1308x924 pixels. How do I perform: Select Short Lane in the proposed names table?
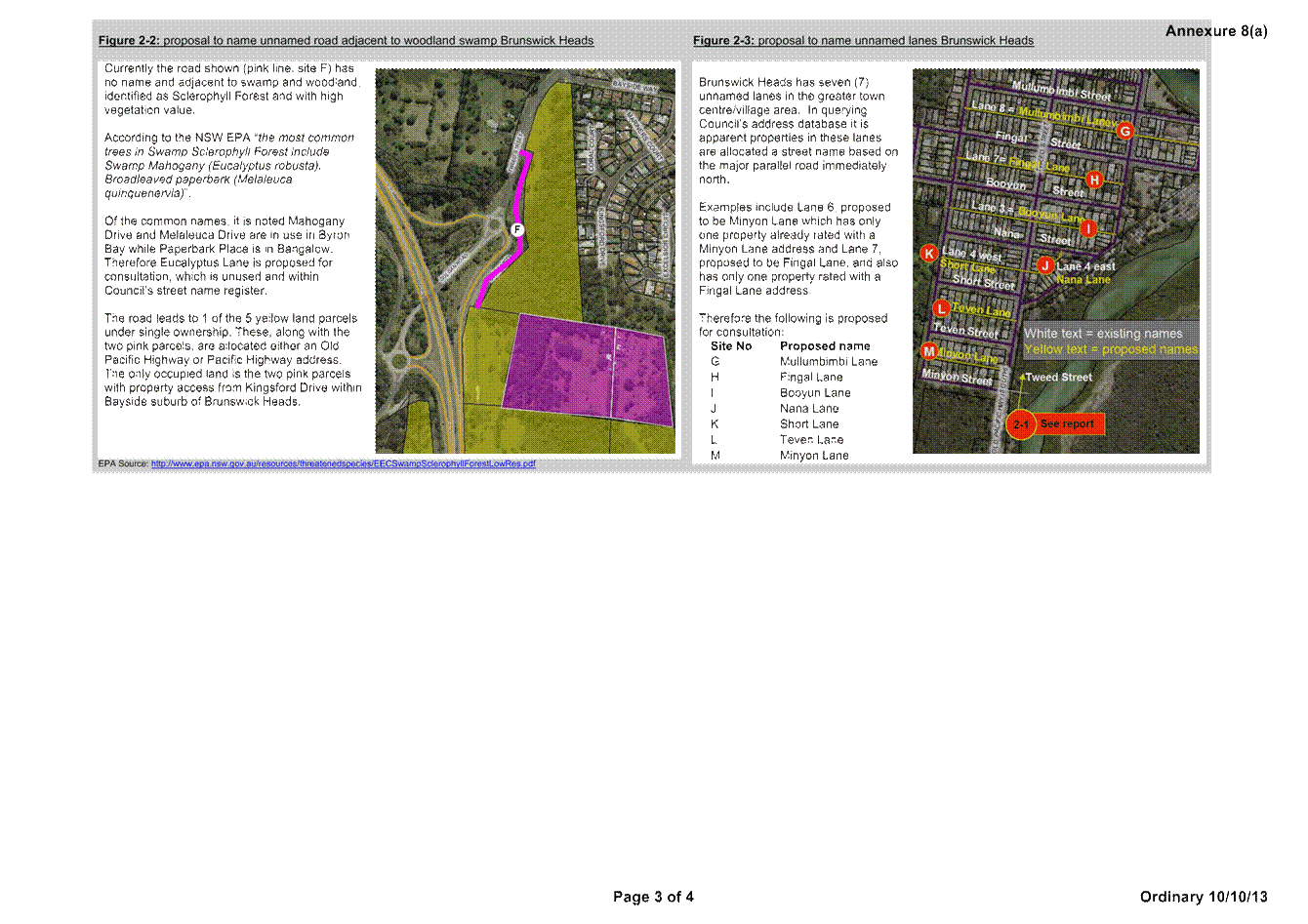pos(809,424)
